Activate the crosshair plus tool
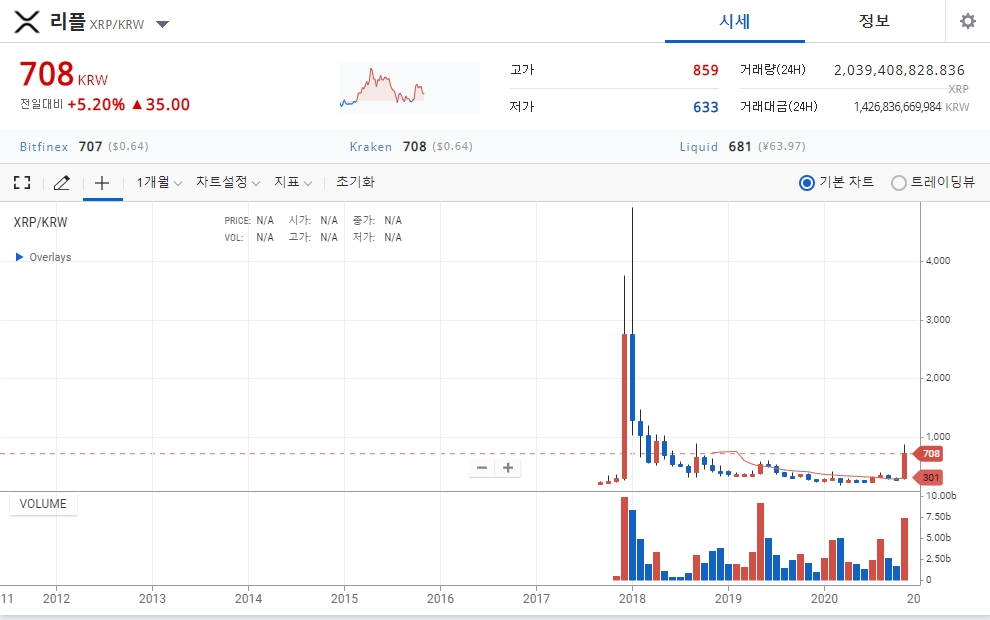The height and width of the screenshot is (620, 990). pos(102,183)
